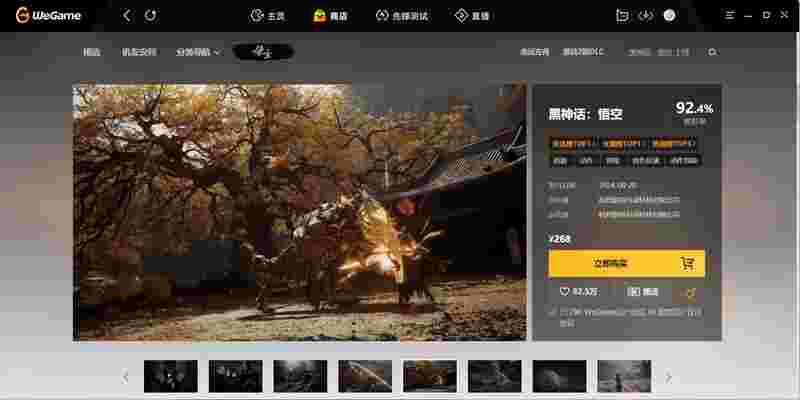Select the first screenshot thumbnail
This screenshot has width=800, height=400.
click(170, 377)
